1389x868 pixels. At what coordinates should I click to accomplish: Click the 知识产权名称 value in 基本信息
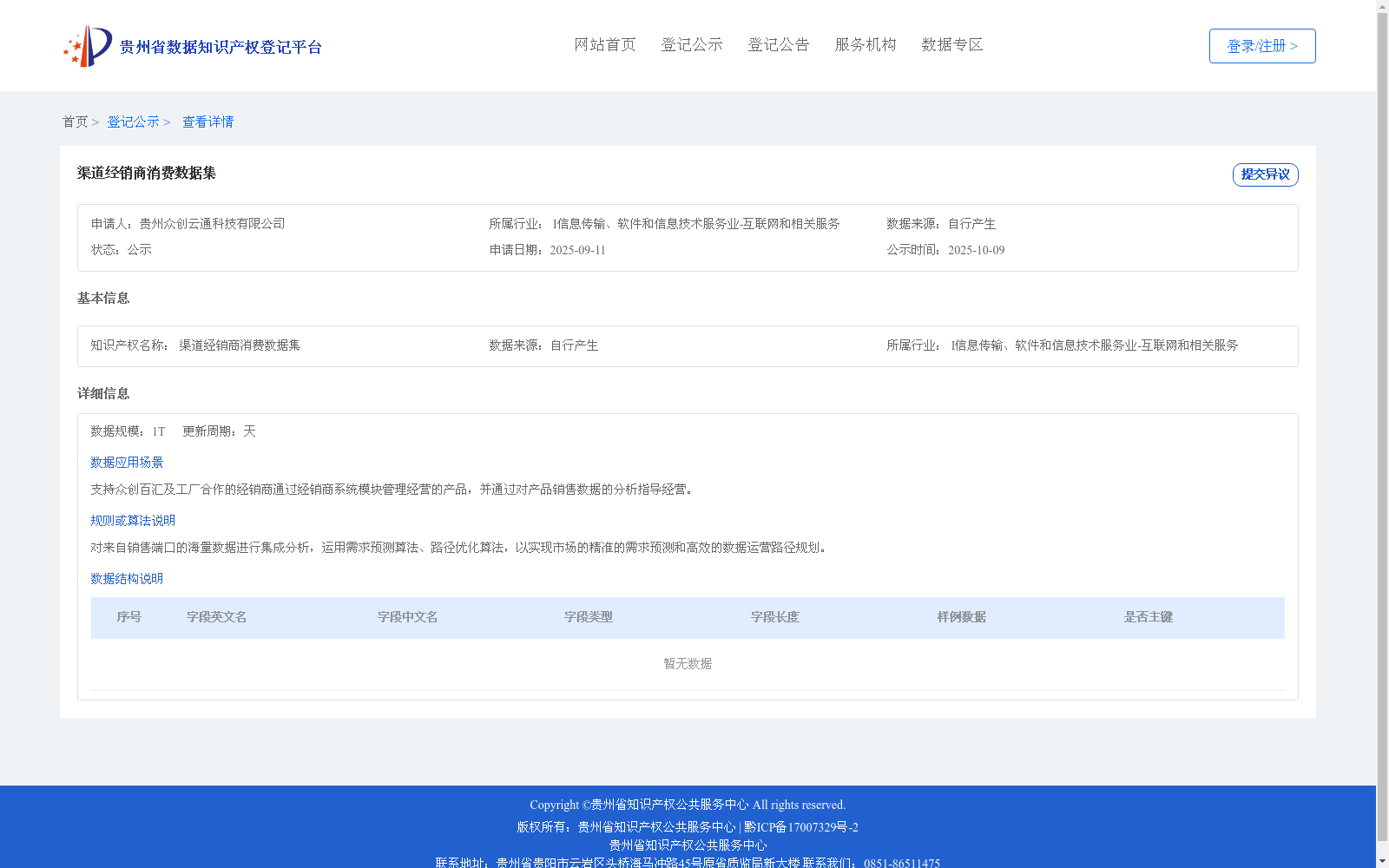(x=240, y=345)
